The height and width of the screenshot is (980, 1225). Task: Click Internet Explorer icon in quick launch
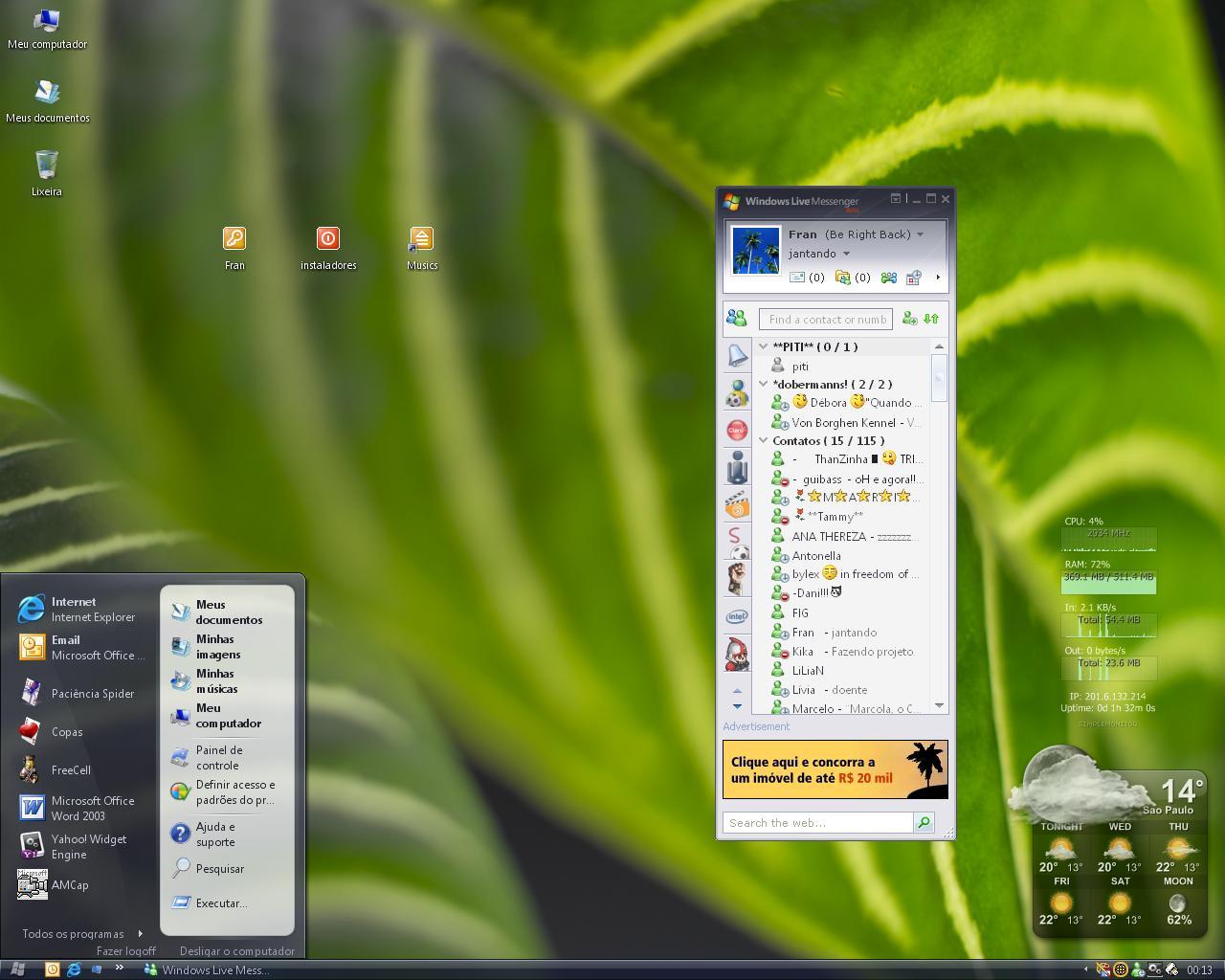(x=74, y=969)
